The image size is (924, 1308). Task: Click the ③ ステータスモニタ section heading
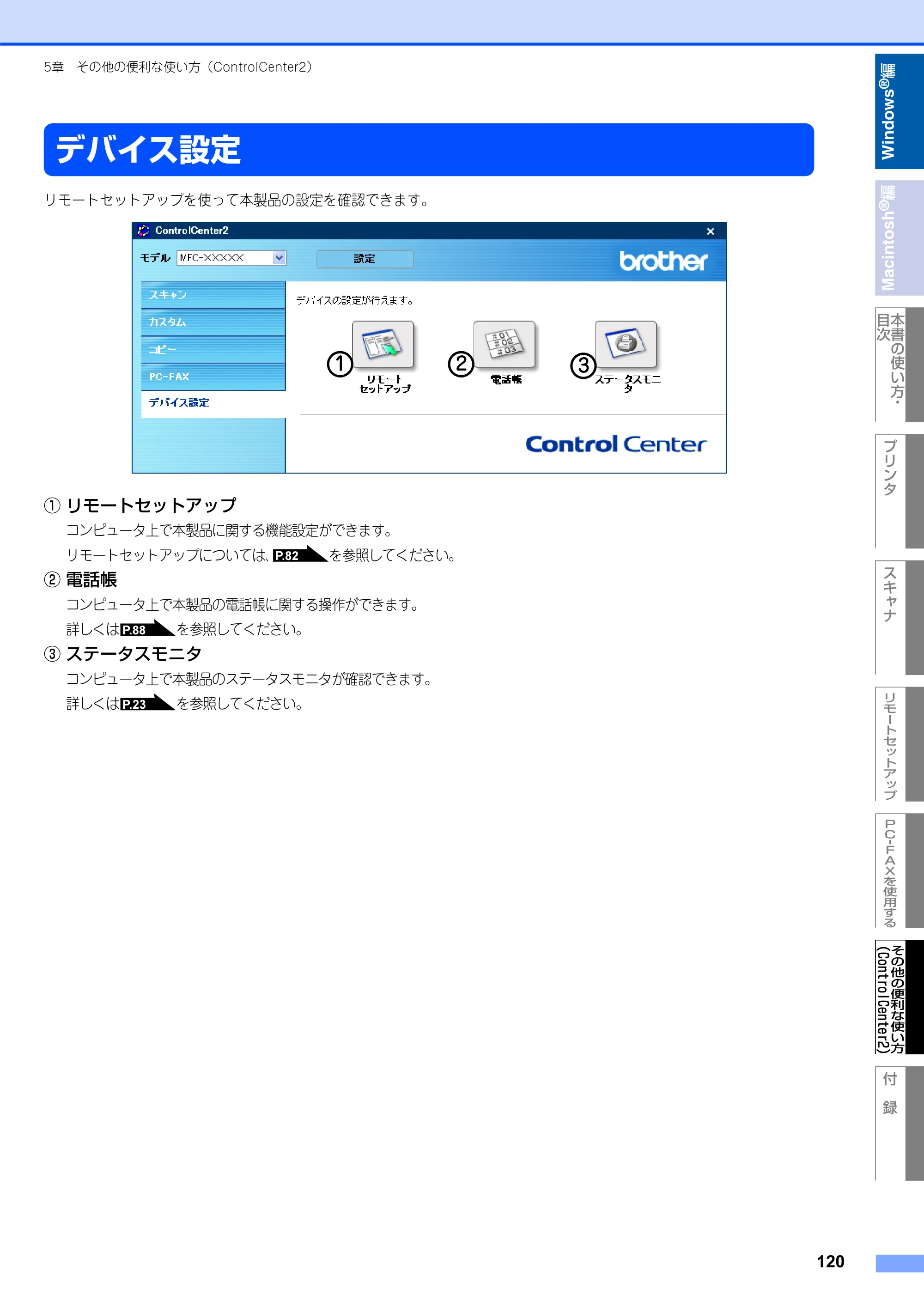tap(123, 654)
